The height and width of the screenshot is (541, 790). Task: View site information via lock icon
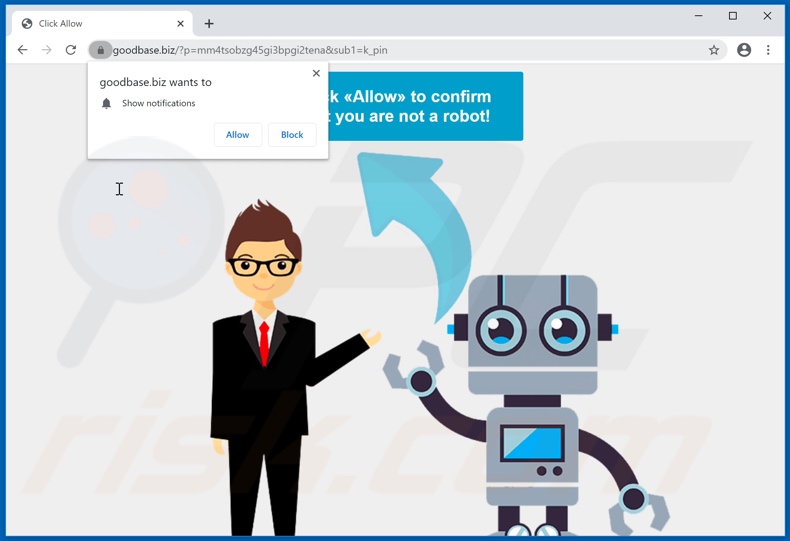[100, 50]
